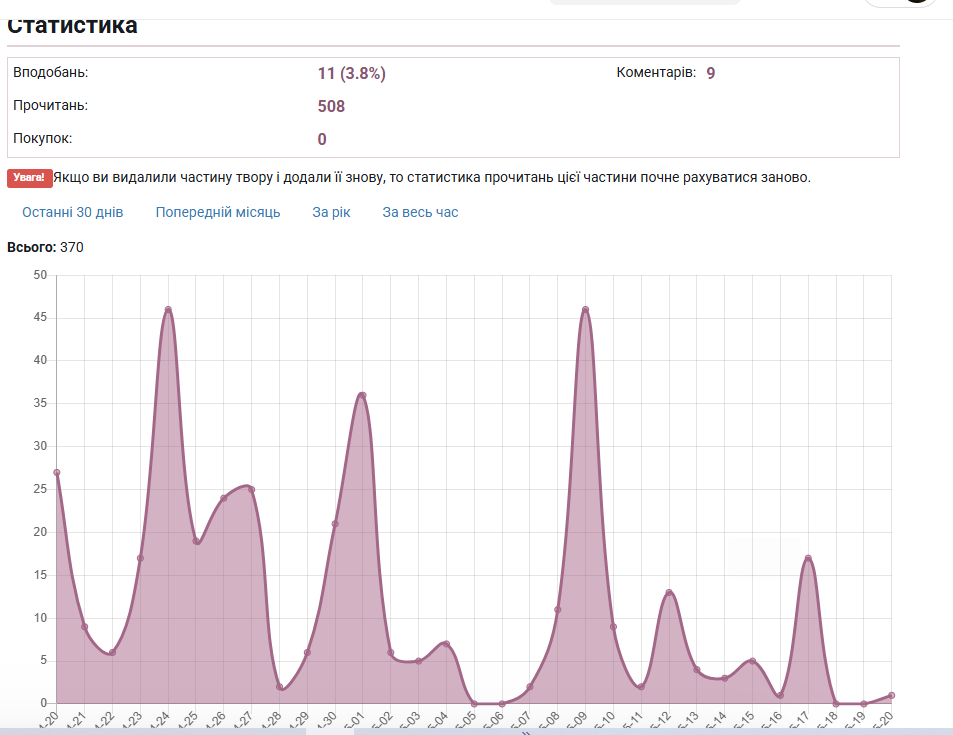
Task: Show statistics За весь час
Action: (x=420, y=212)
